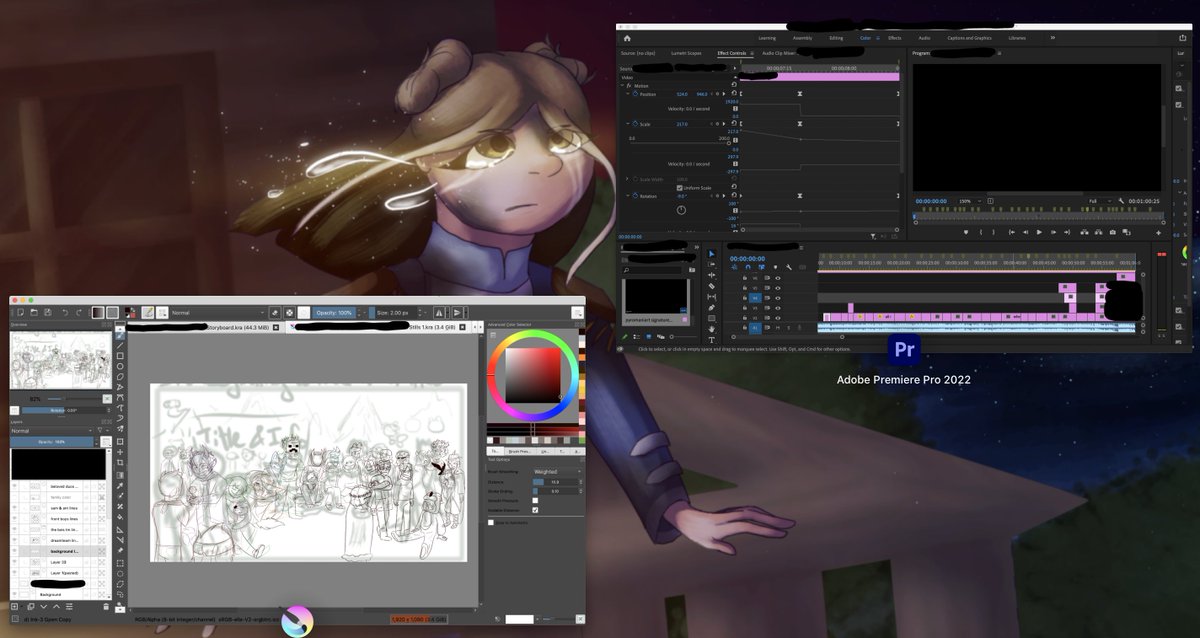The image size is (1200, 638).
Task: Toggle Position stopwatch animation
Action: point(635,94)
